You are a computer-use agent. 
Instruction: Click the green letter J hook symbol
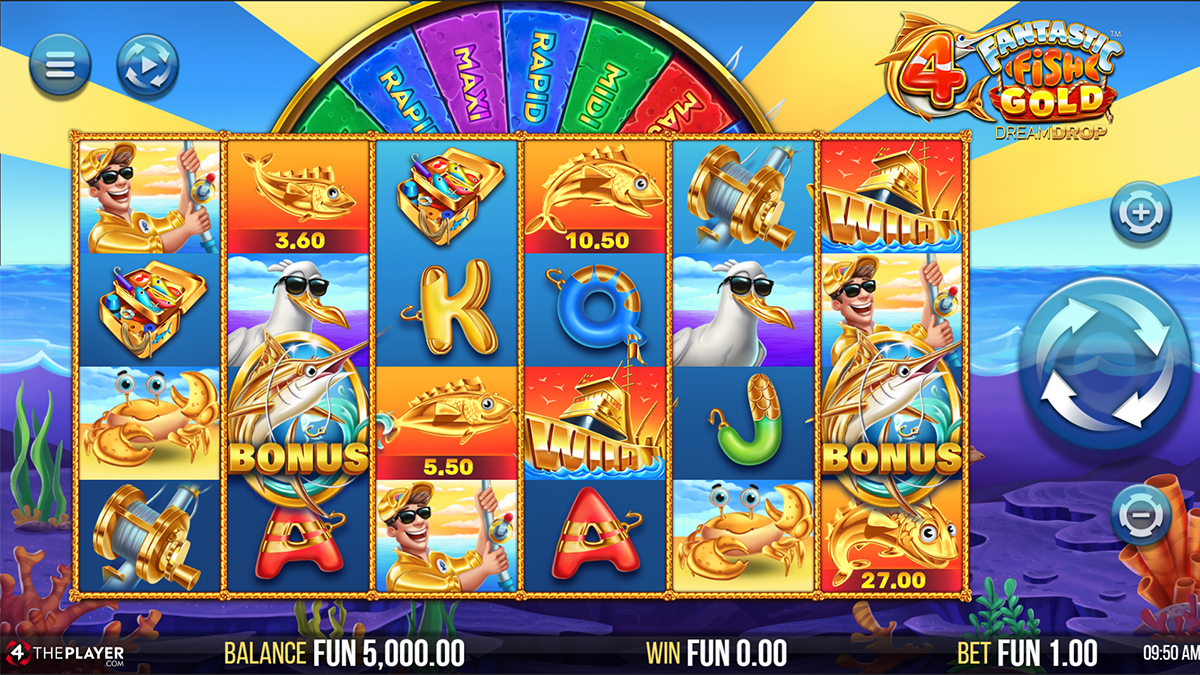point(745,421)
